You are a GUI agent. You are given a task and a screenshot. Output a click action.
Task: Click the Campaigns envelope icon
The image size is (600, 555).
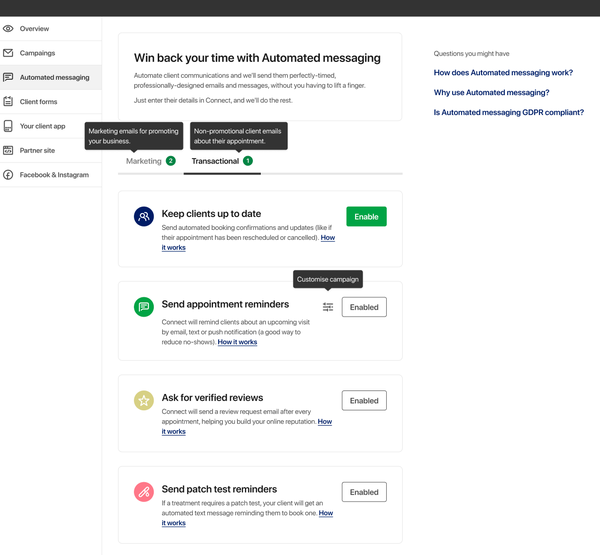click(x=9, y=53)
